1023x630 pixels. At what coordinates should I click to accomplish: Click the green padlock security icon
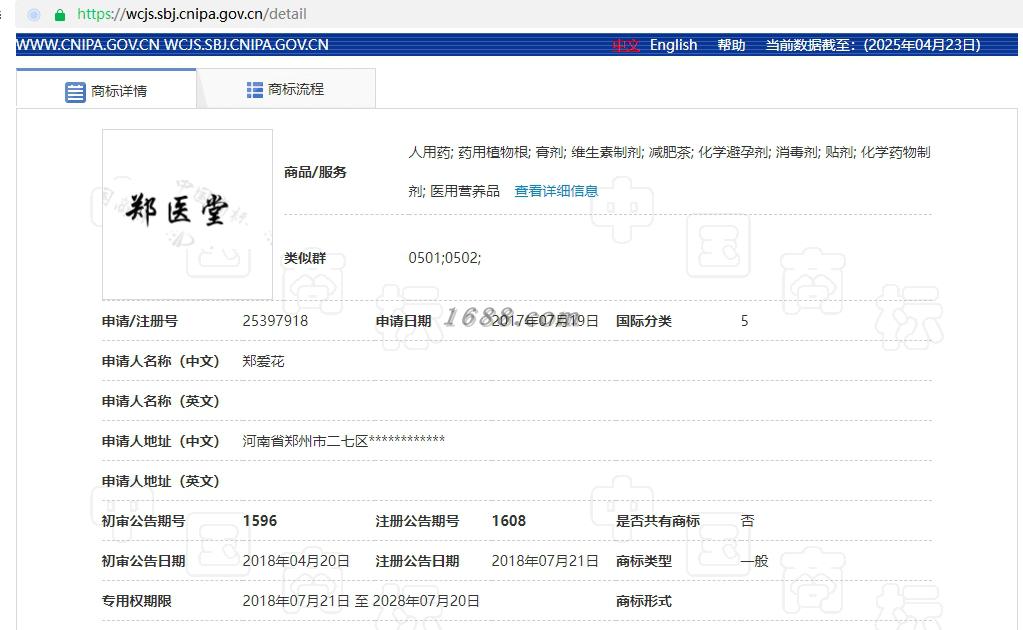[x=60, y=14]
